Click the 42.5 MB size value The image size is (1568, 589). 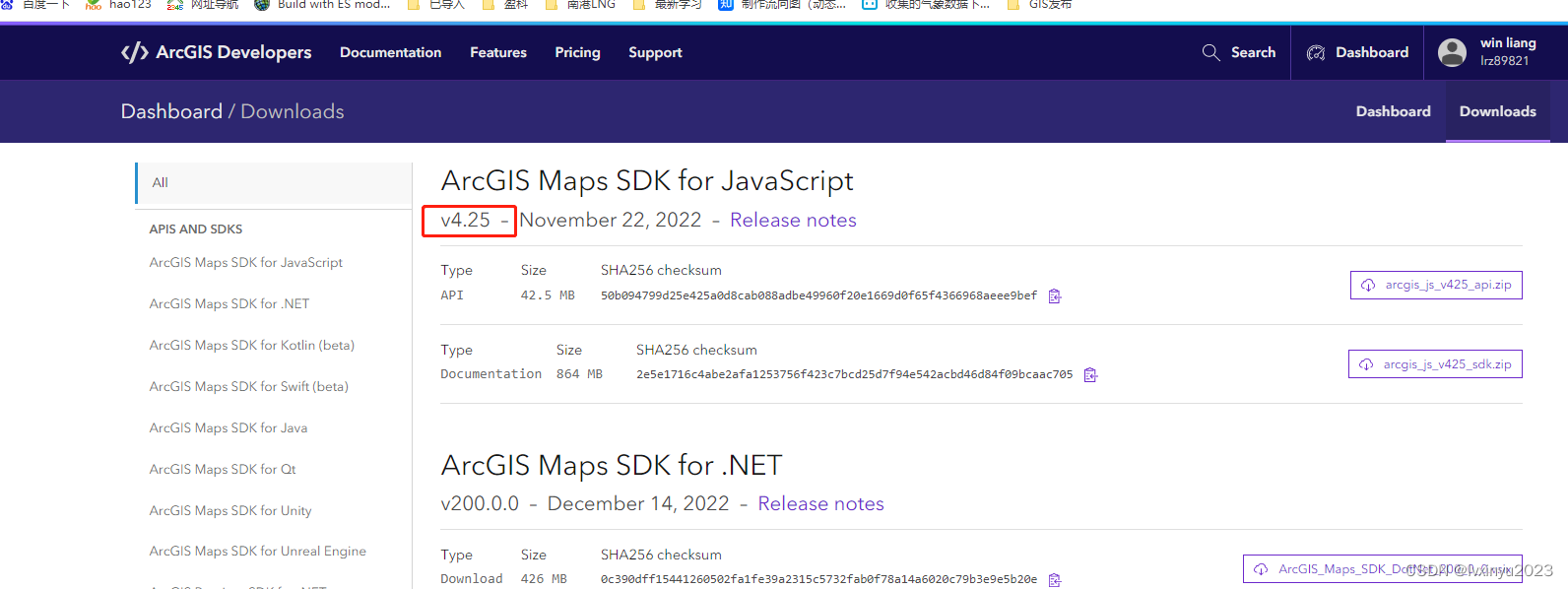click(x=548, y=295)
